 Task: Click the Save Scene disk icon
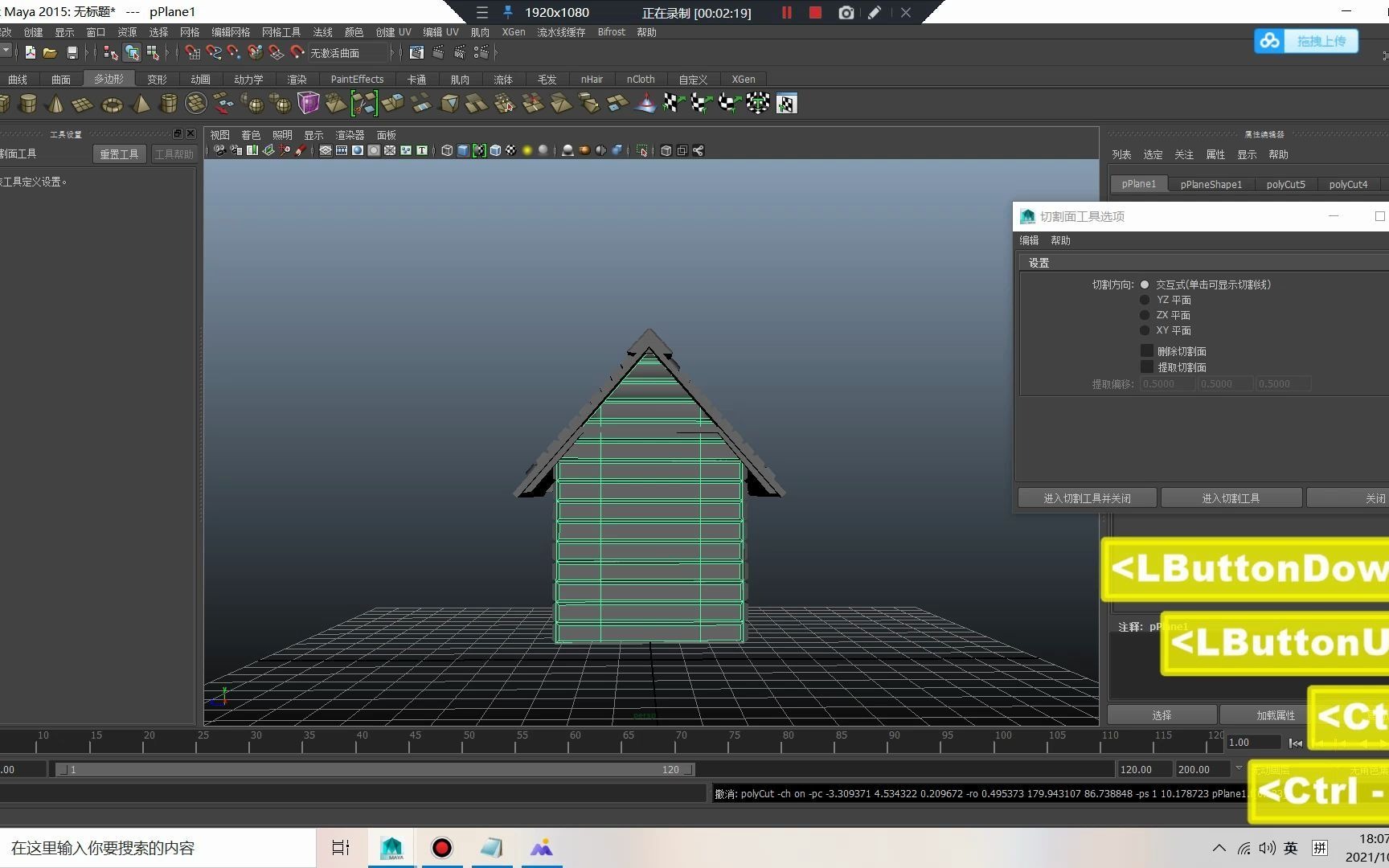coord(72,52)
